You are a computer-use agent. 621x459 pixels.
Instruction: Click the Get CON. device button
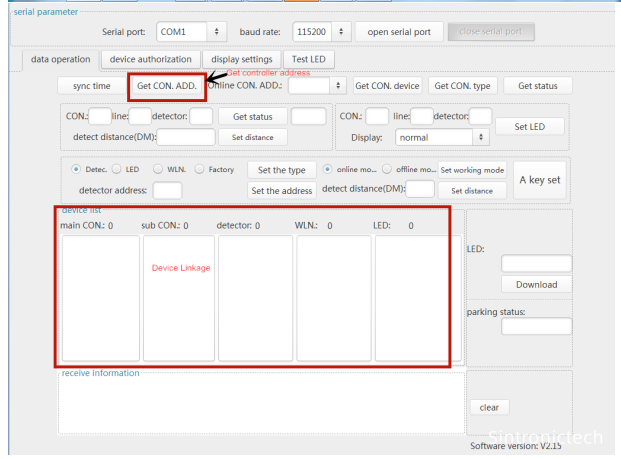[x=388, y=86]
